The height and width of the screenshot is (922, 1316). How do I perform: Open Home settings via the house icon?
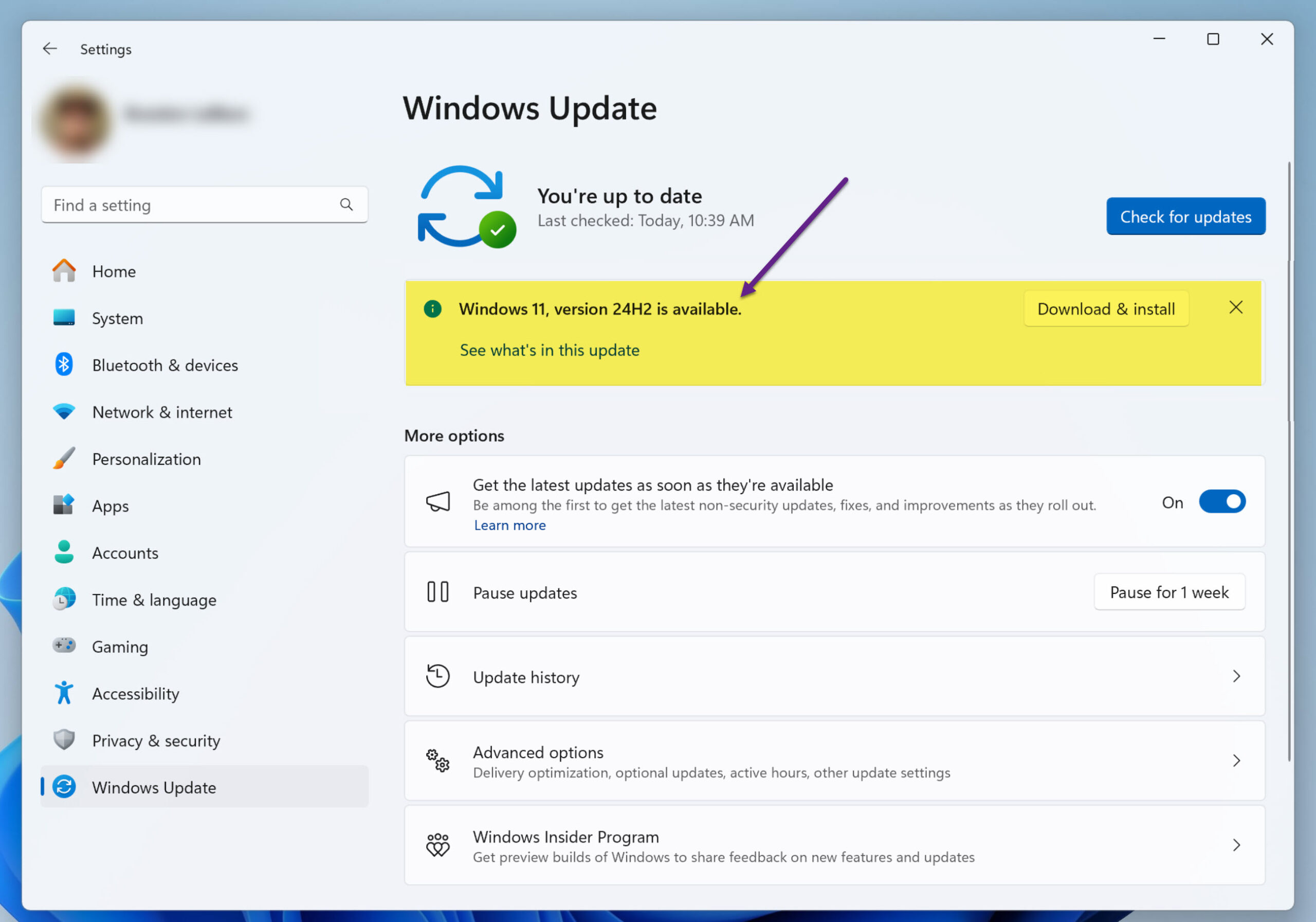64,270
